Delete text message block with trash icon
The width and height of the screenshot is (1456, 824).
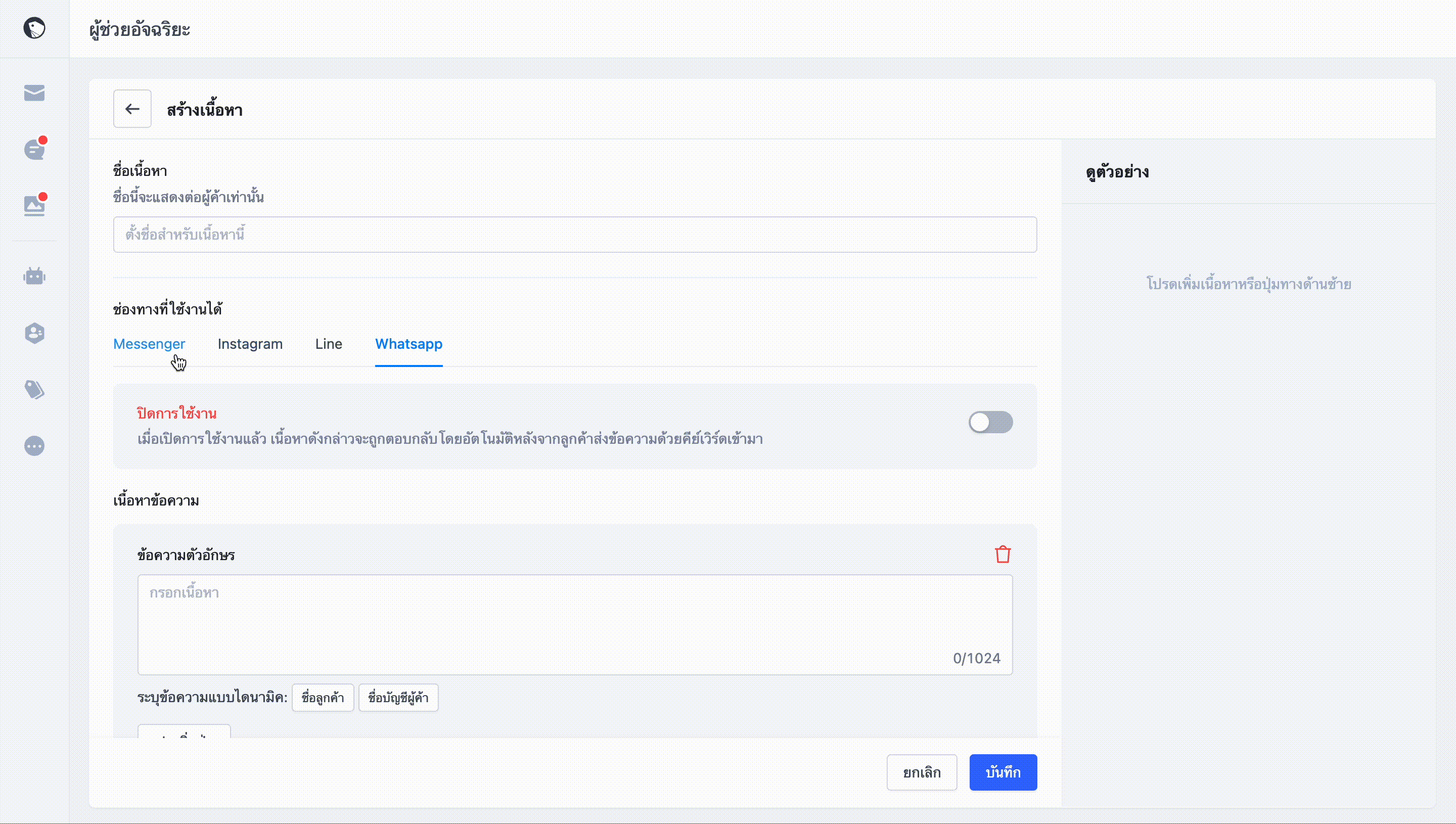[1002, 555]
